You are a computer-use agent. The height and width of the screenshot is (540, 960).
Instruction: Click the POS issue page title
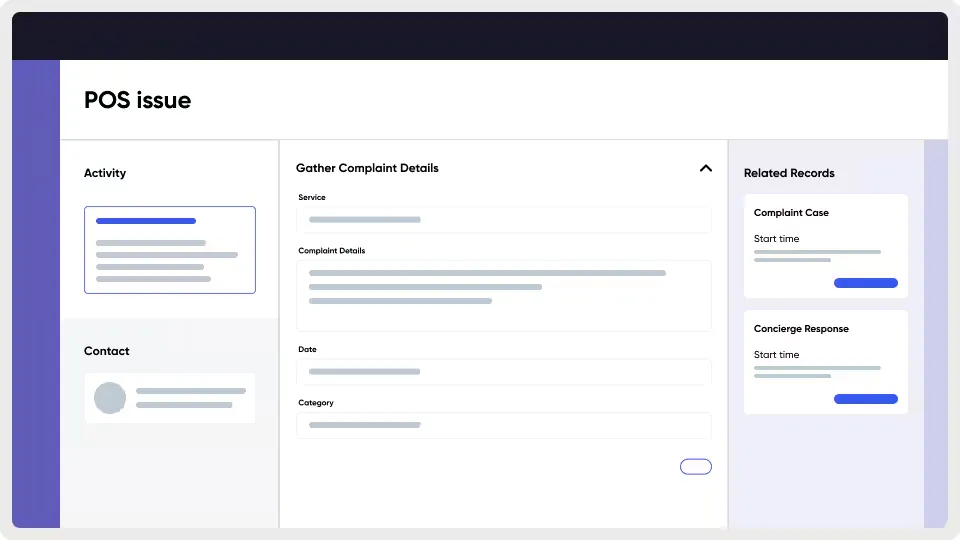pos(137,100)
